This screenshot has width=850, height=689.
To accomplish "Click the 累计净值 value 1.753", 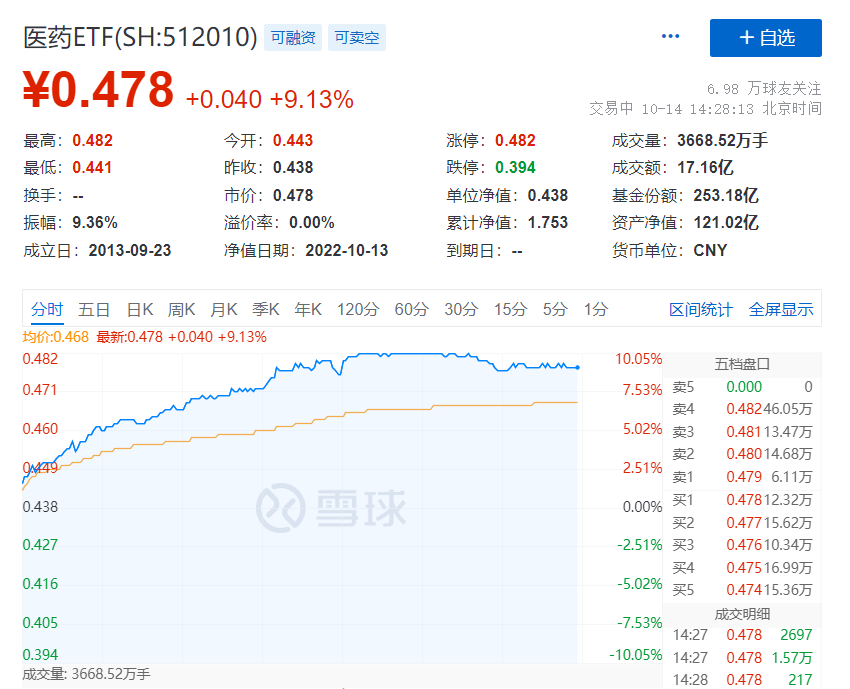I will tap(548, 222).
